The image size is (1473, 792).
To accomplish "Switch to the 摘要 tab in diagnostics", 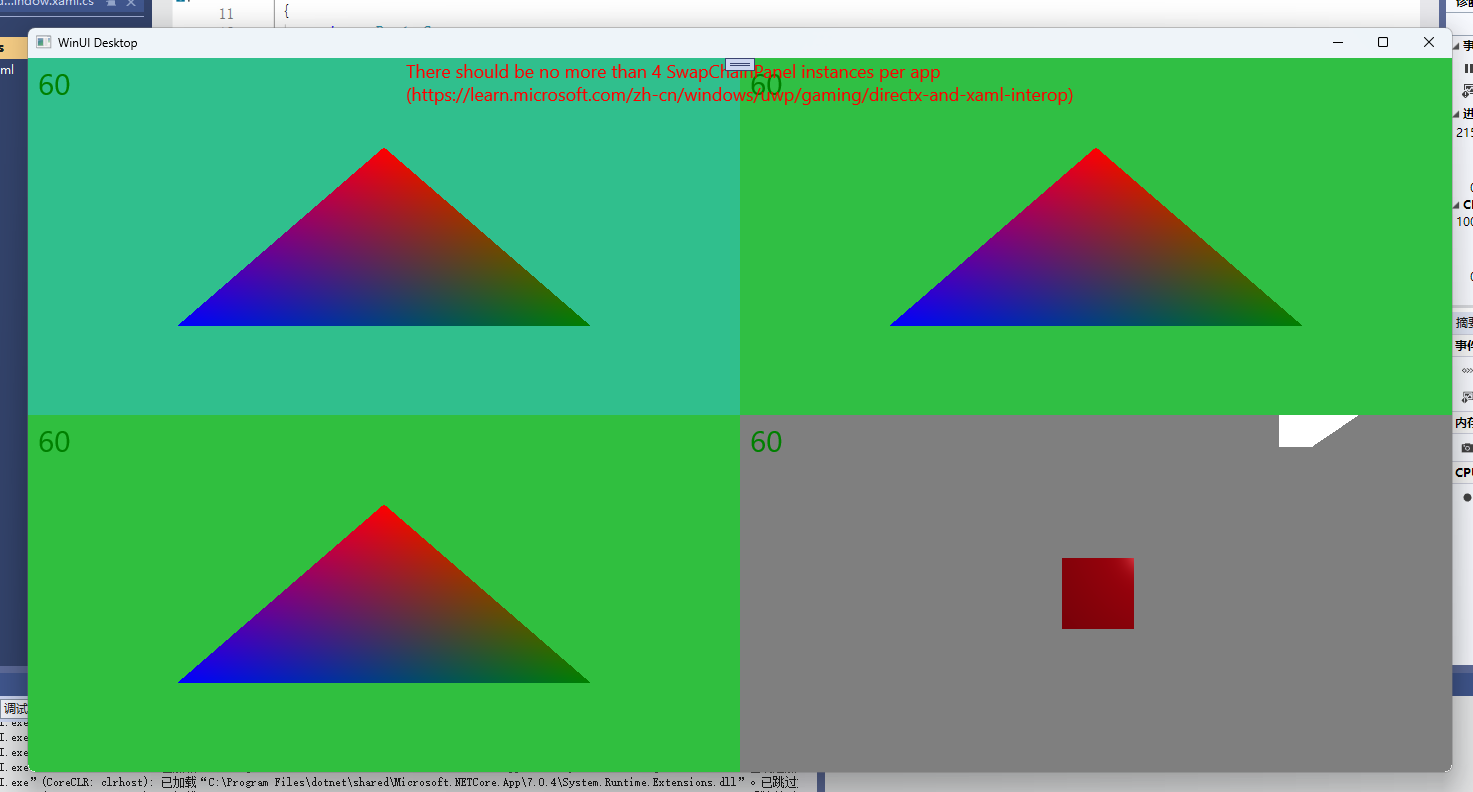I will (1464, 322).
